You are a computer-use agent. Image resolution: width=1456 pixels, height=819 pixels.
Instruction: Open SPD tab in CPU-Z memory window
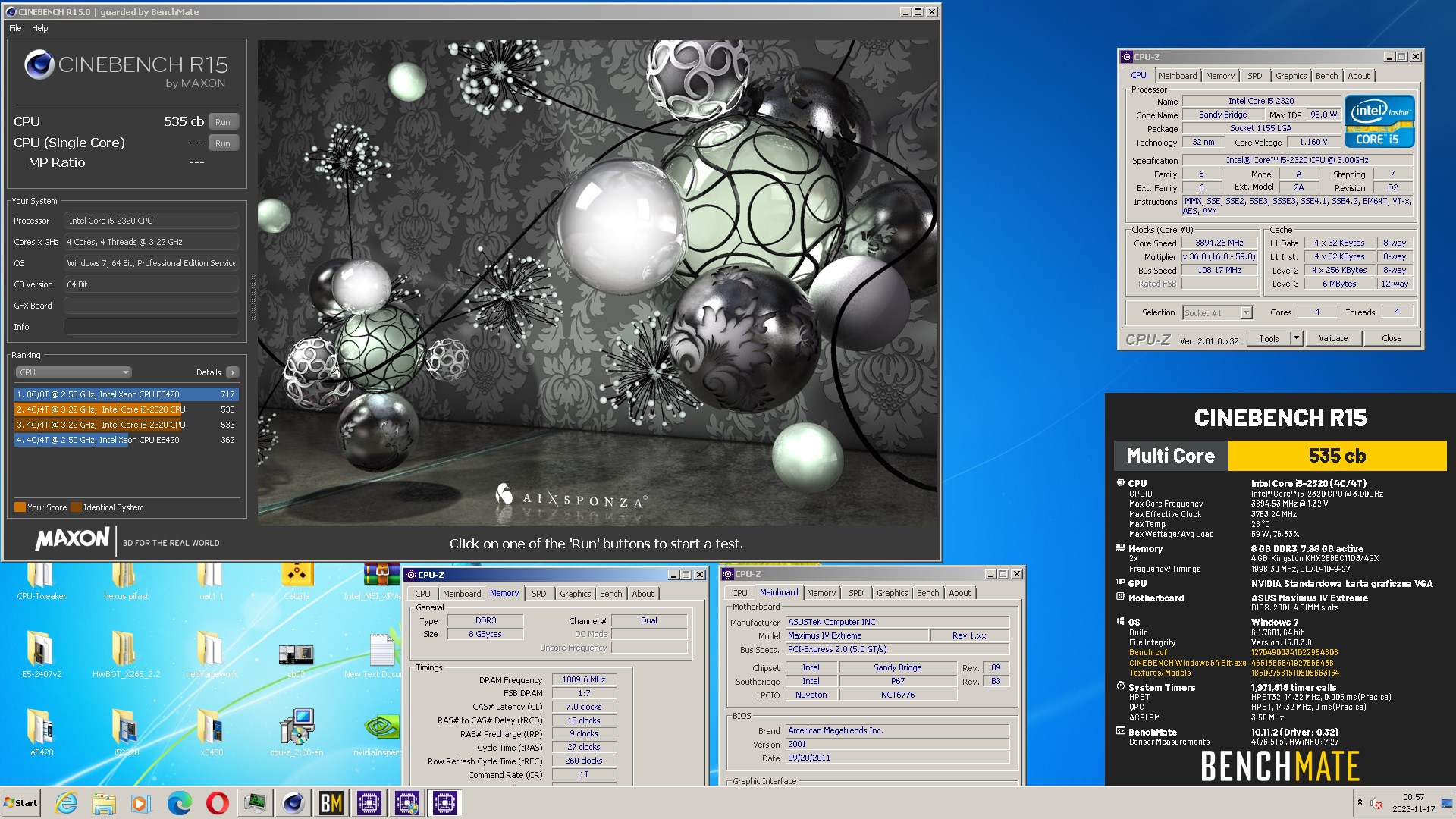(x=538, y=594)
